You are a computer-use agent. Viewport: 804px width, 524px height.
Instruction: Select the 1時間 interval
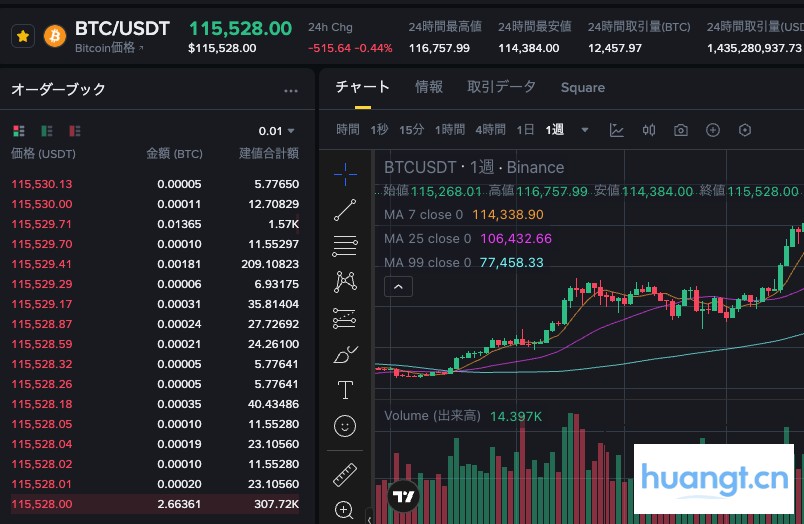(450, 130)
